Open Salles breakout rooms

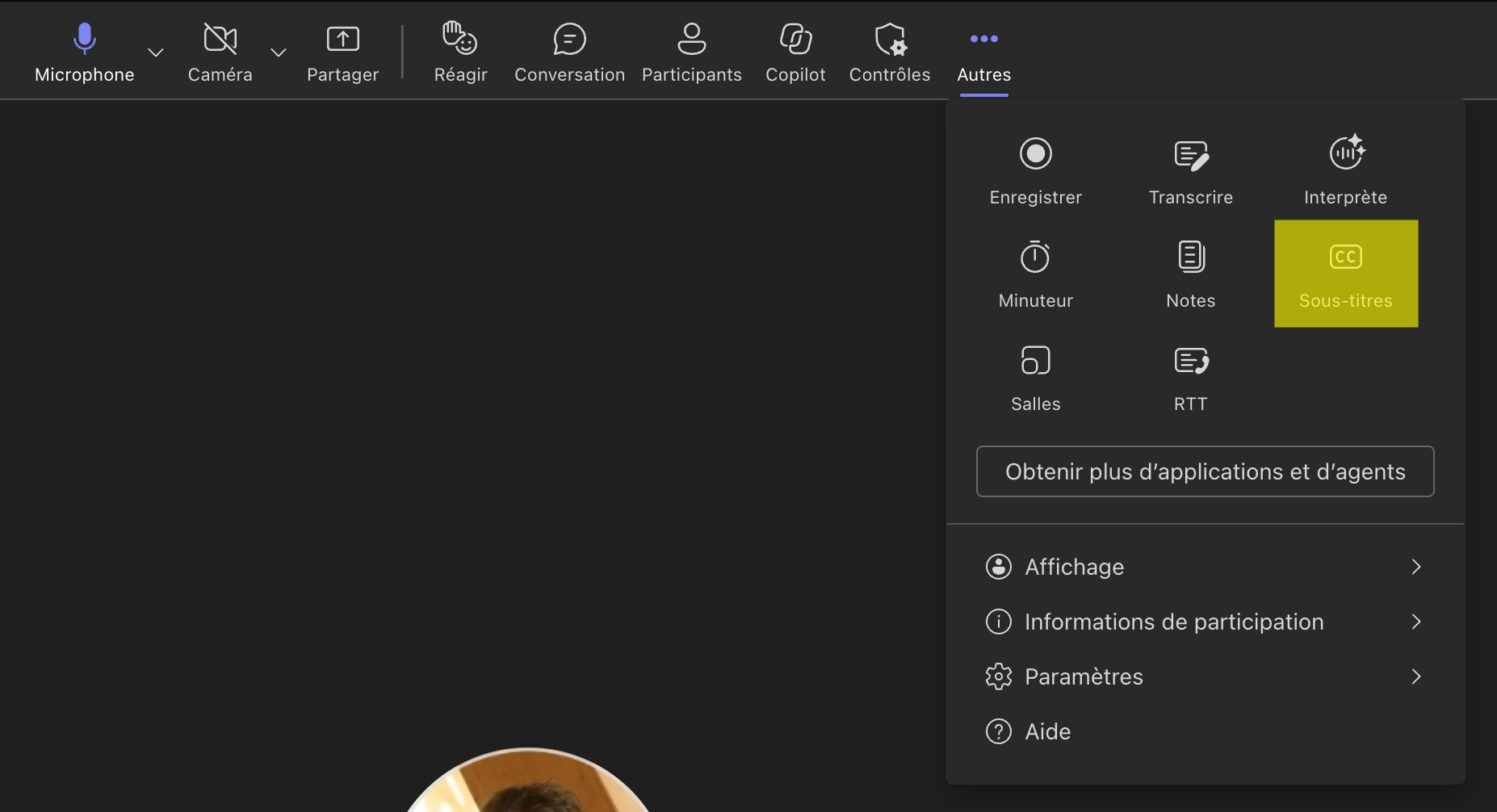(1036, 378)
